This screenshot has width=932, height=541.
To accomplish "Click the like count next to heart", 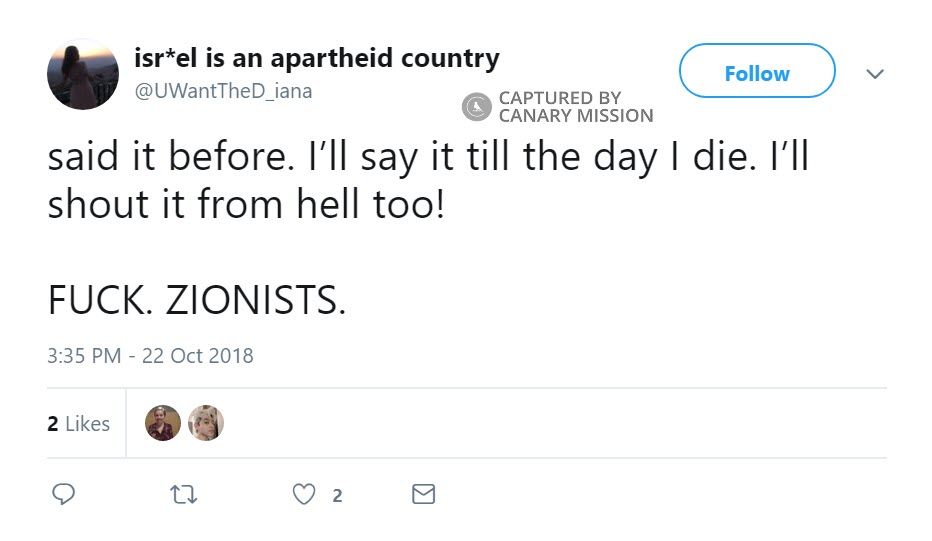I will click(337, 495).
